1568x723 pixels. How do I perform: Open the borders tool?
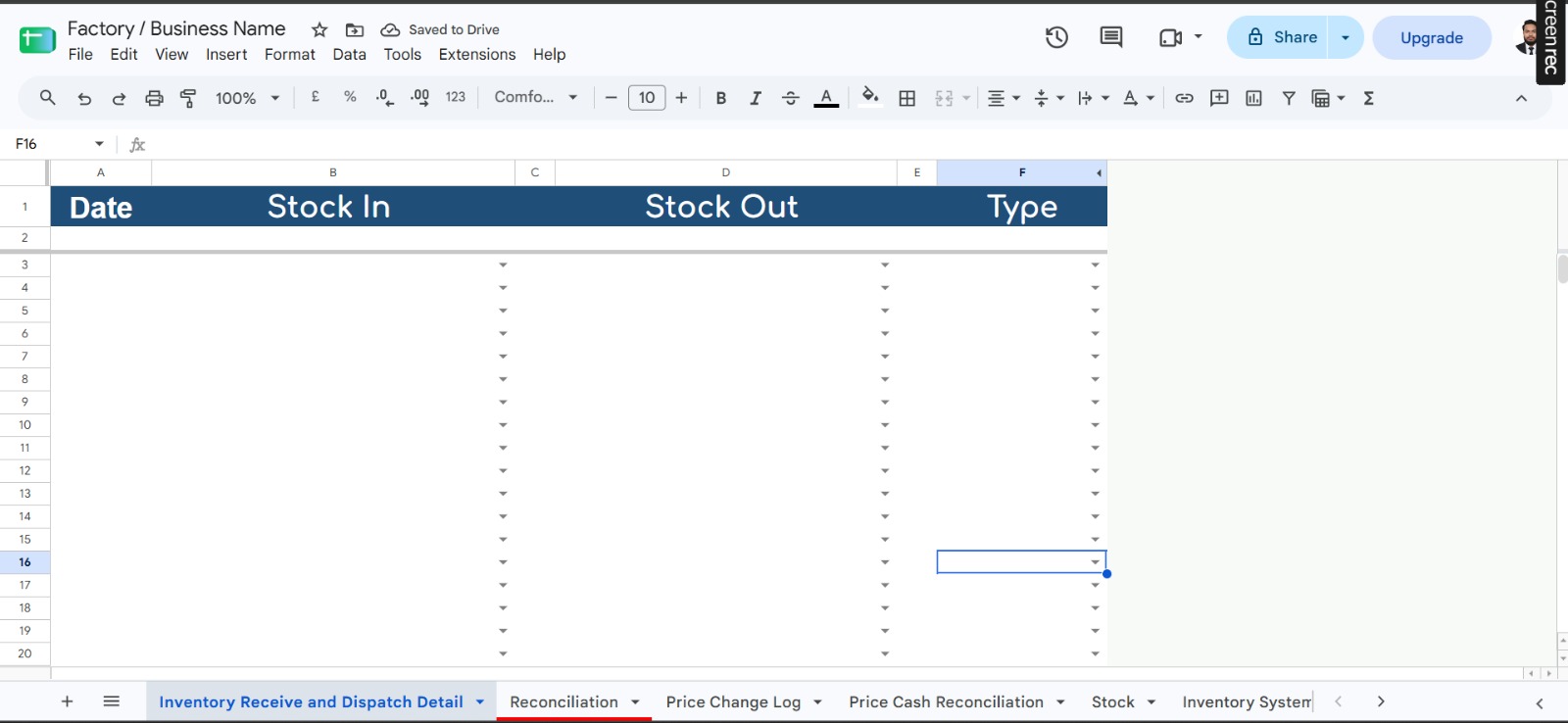[907, 98]
